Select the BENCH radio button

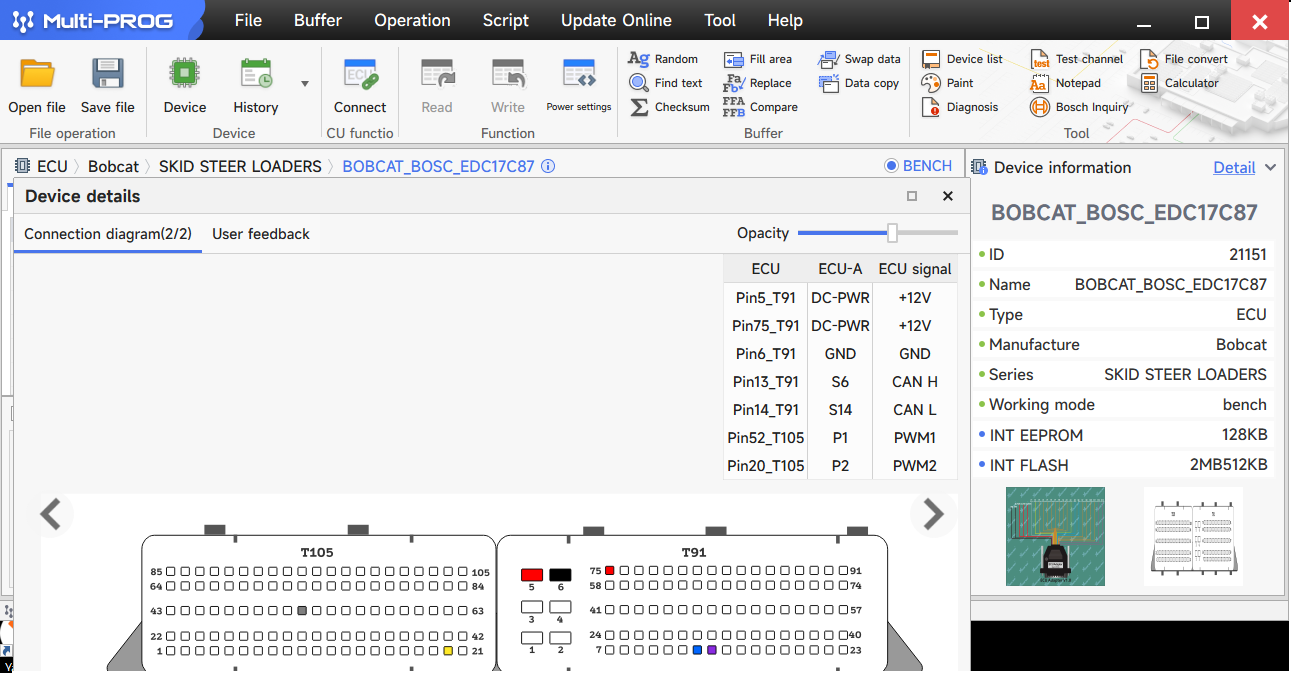892,166
